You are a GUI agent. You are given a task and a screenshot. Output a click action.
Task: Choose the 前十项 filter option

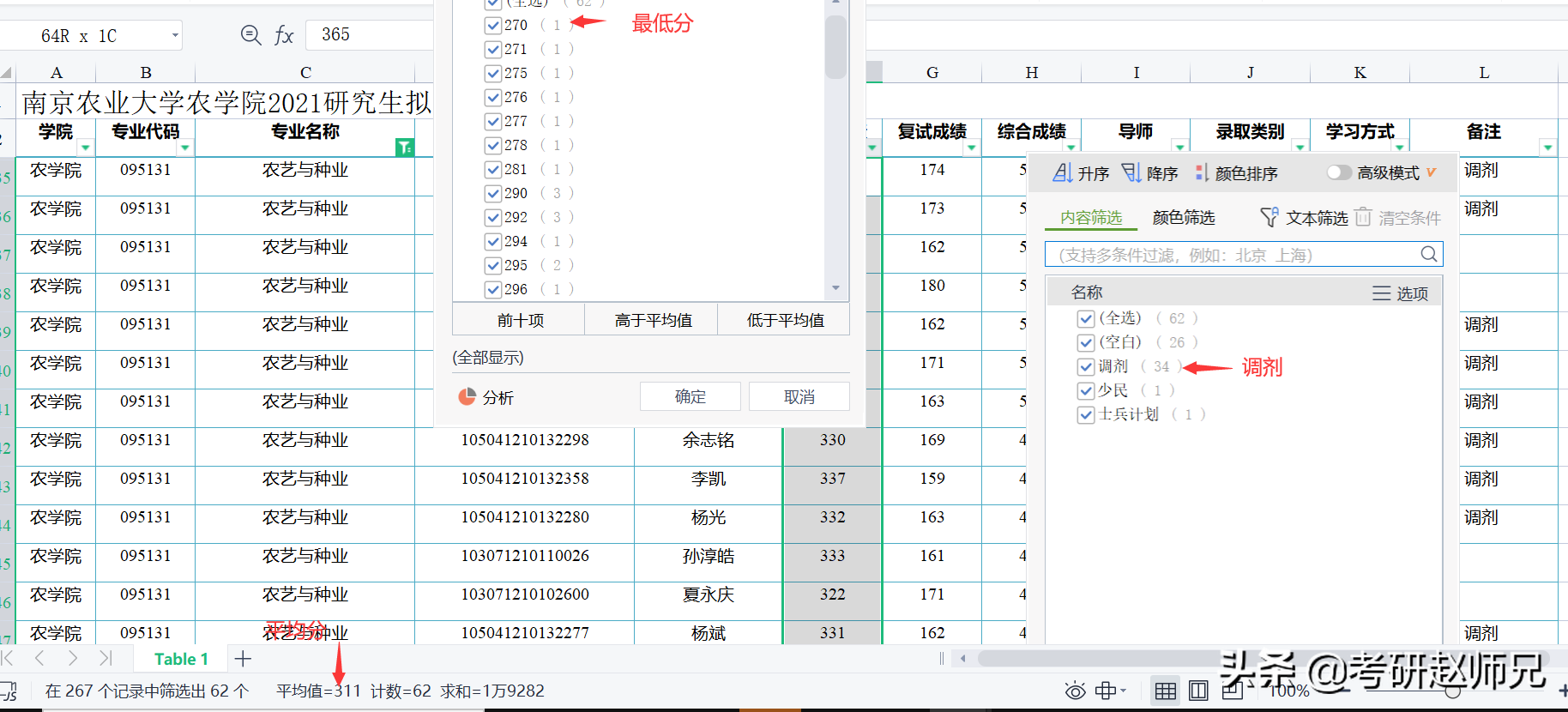[x=520, y=320]
